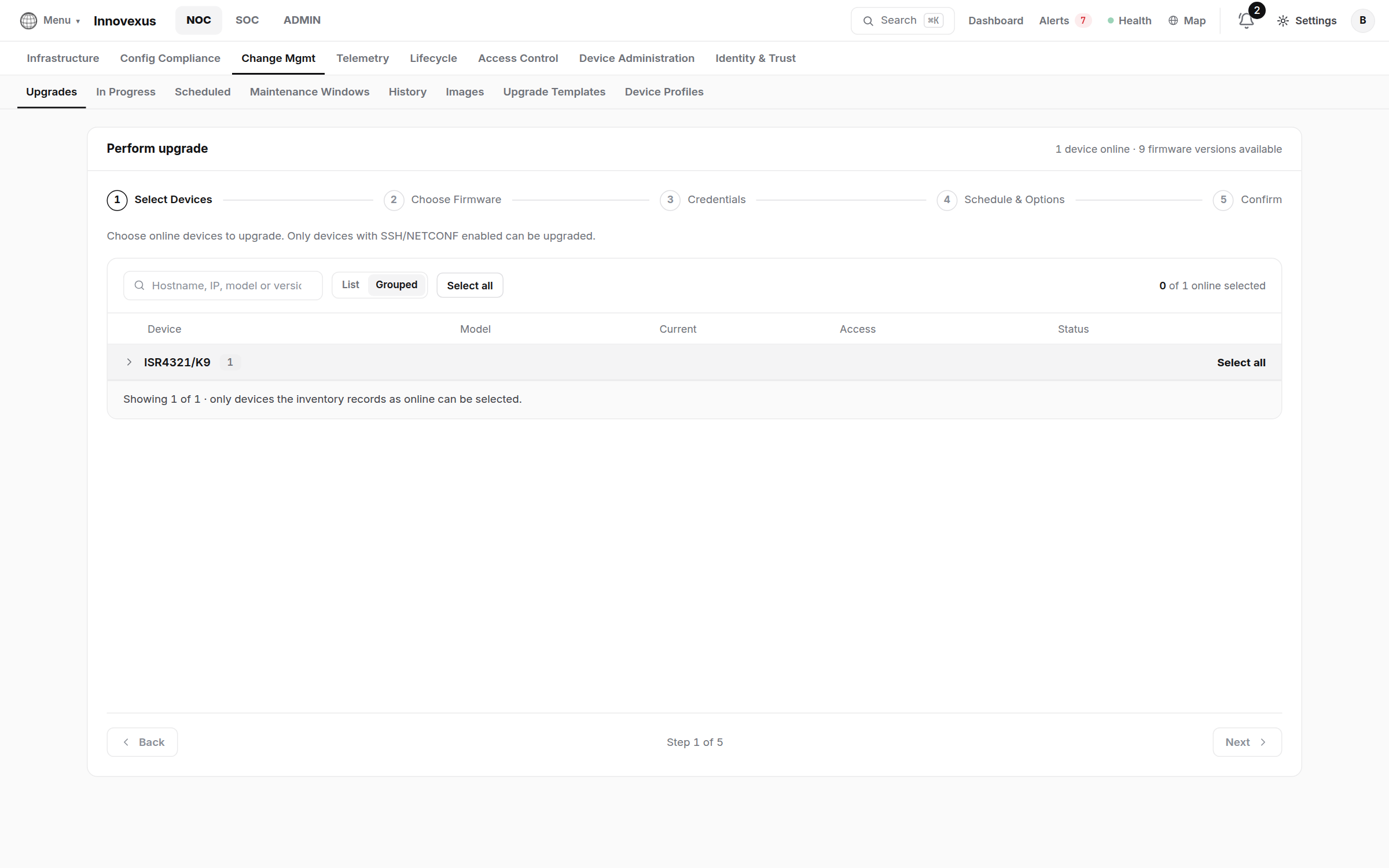Click the Current column header
Image resolution: width=1389 pixels, height=868 pixels.
[x=678, y=329]
